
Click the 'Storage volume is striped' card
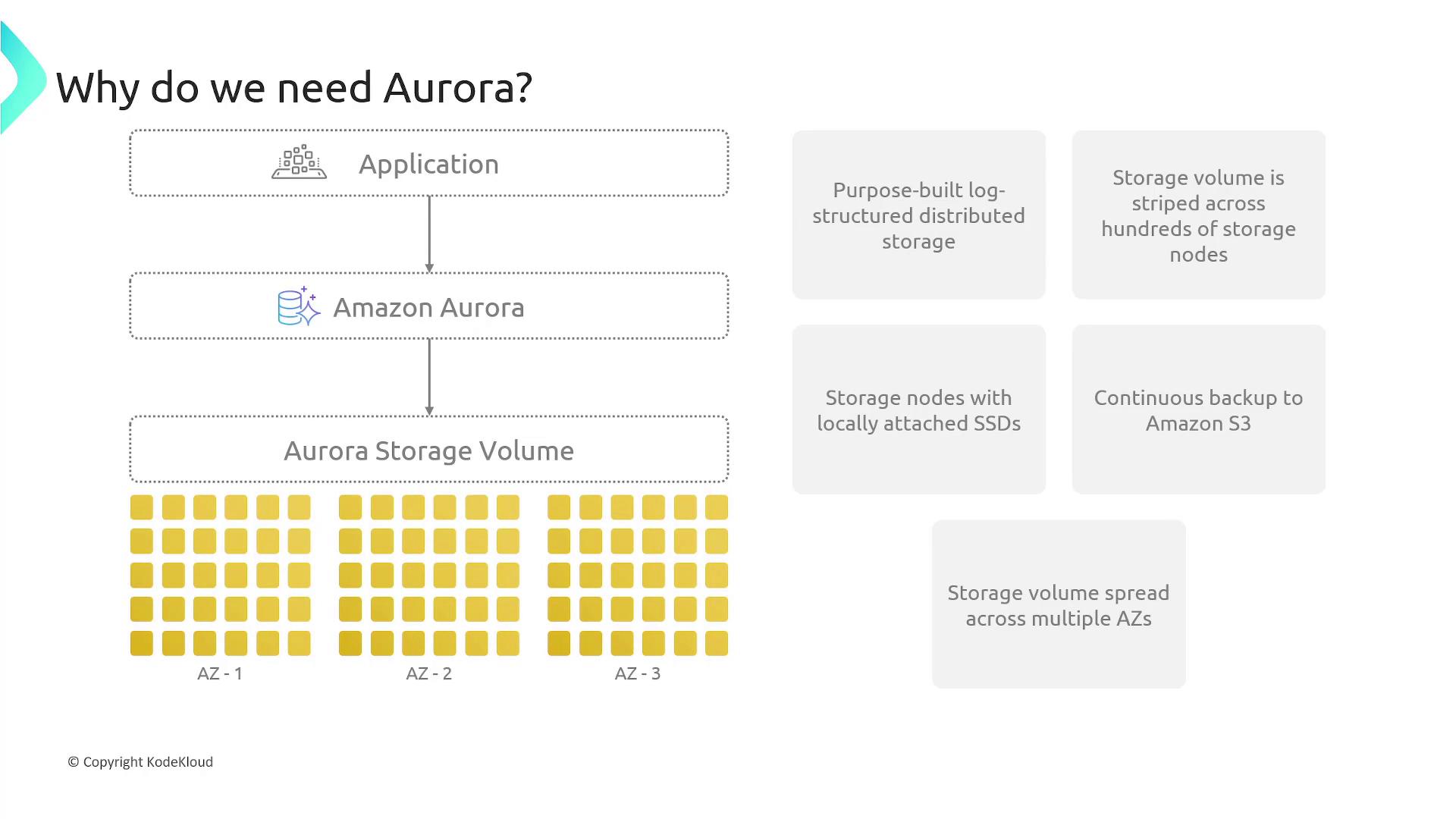(x=1198, y=215)
